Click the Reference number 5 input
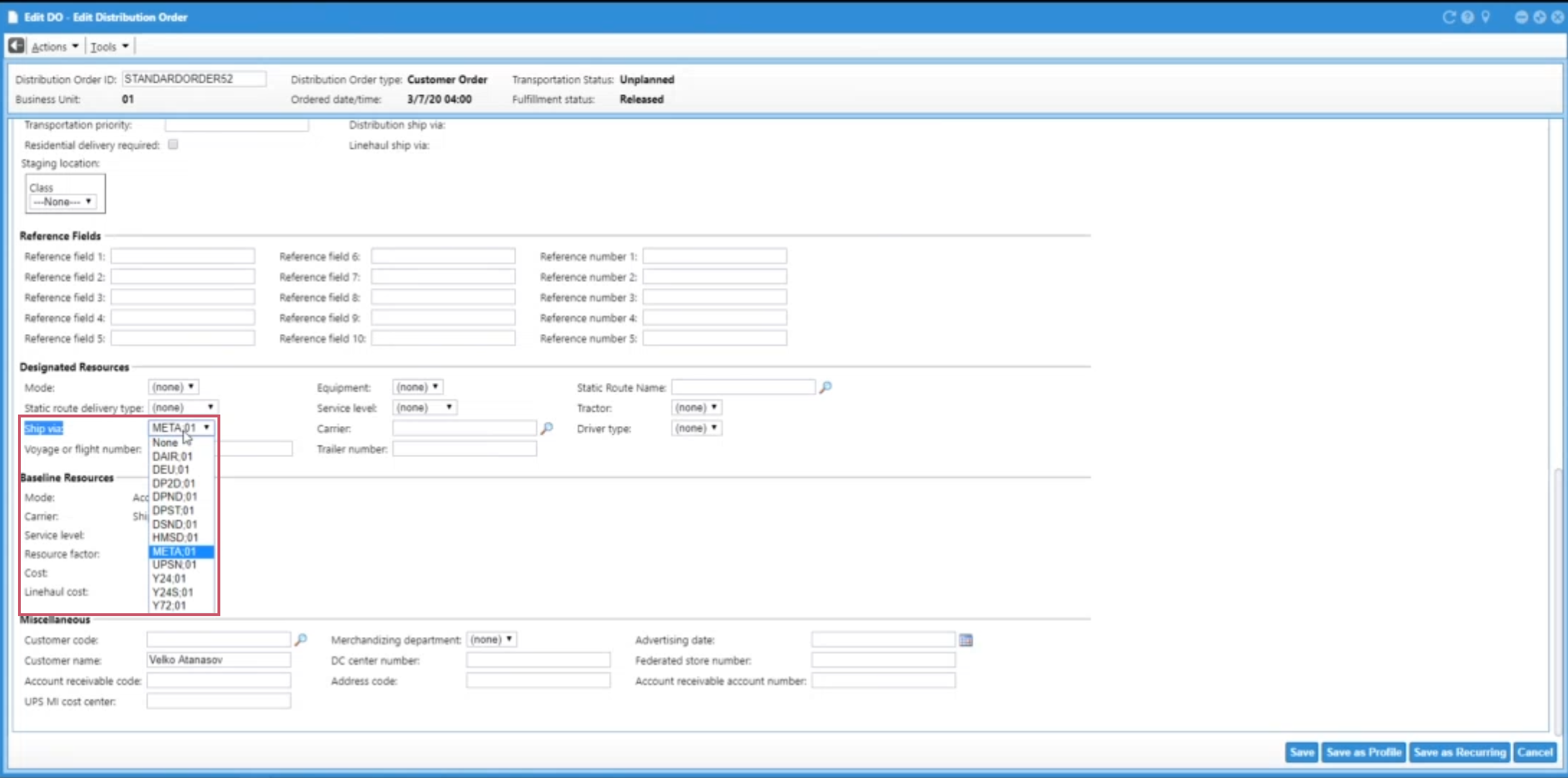The image size is (1568, 778). (x=715, y=338)
